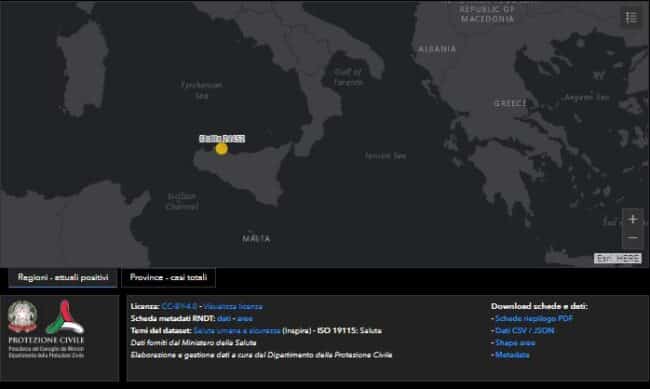Image resolution: width=650 pixels, height=389 pixels.
Task: Open Salute umana e sicurezza link
Action: [x=237, y=331]
